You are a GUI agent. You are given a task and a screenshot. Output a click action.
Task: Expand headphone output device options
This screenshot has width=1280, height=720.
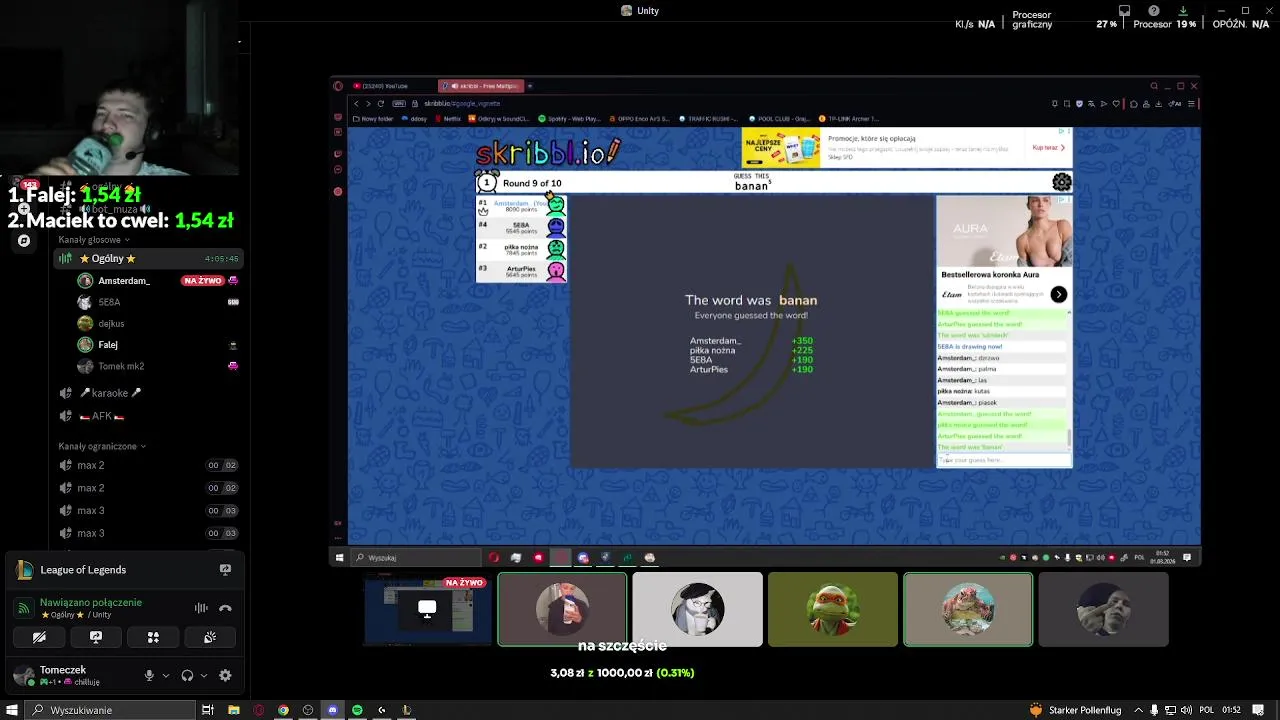pyautogui.click(x=204, y=676)
